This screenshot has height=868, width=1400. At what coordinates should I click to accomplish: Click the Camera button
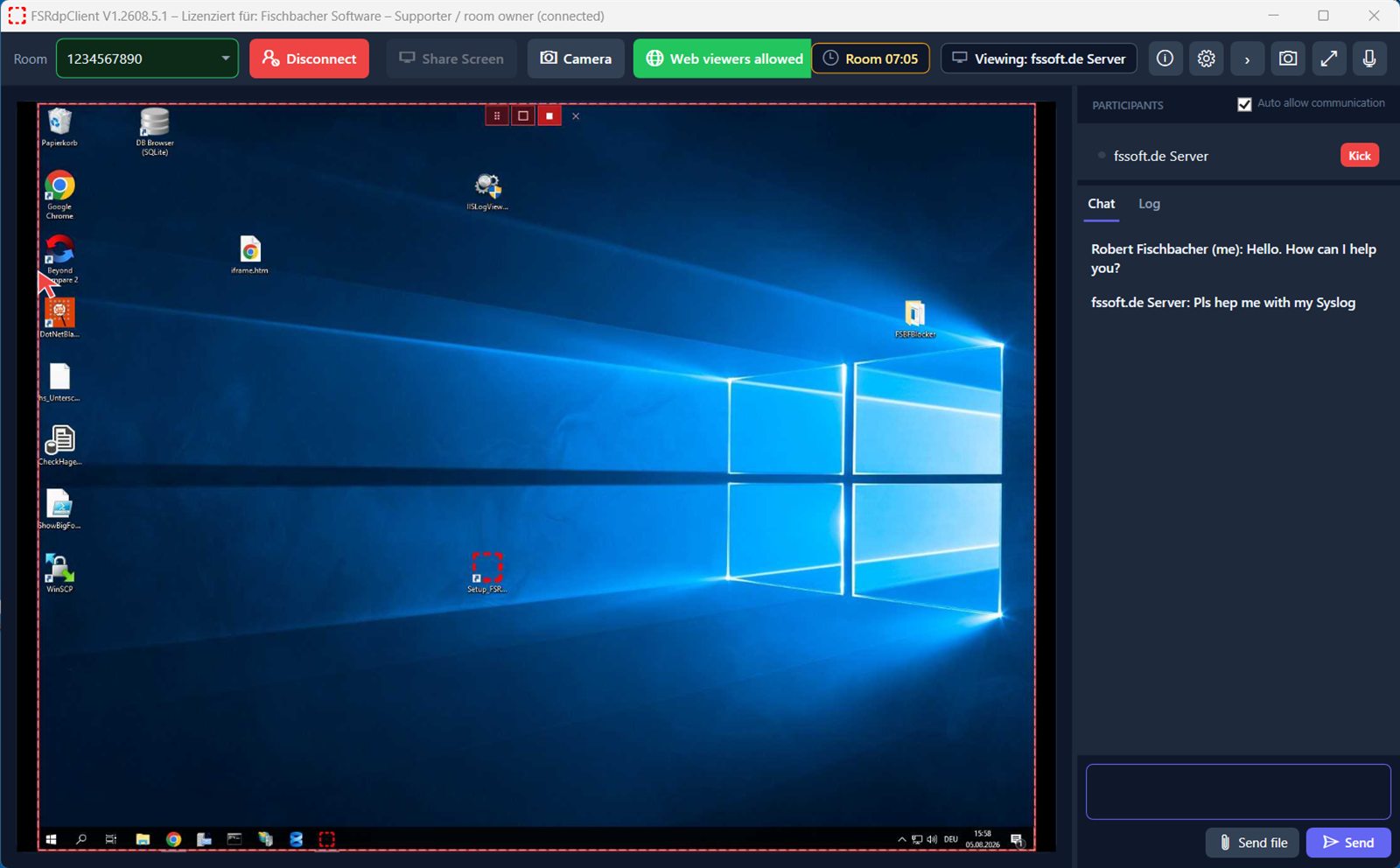click(x=576, y=59)
